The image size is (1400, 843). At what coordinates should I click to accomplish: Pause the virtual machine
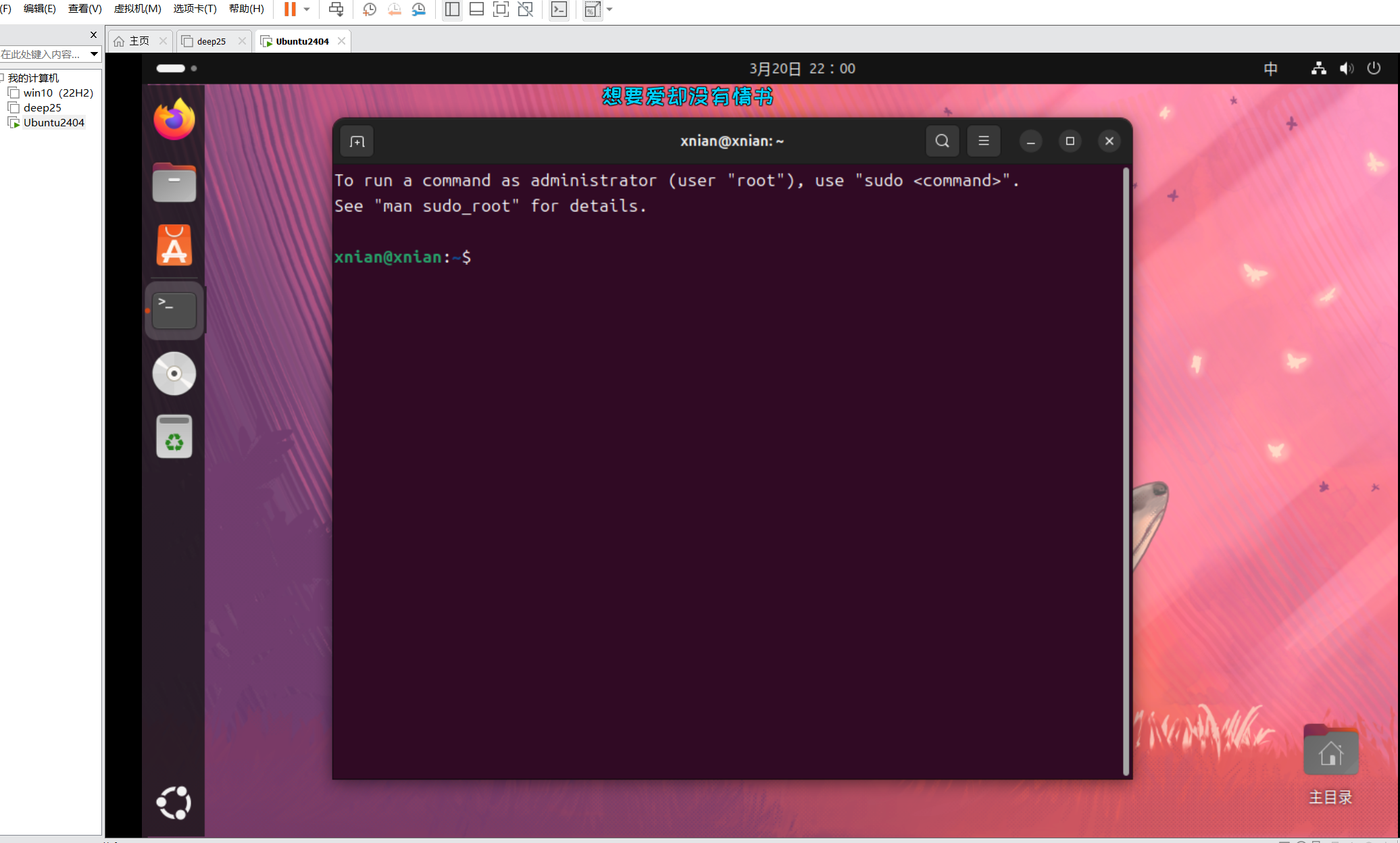point(290,9)
